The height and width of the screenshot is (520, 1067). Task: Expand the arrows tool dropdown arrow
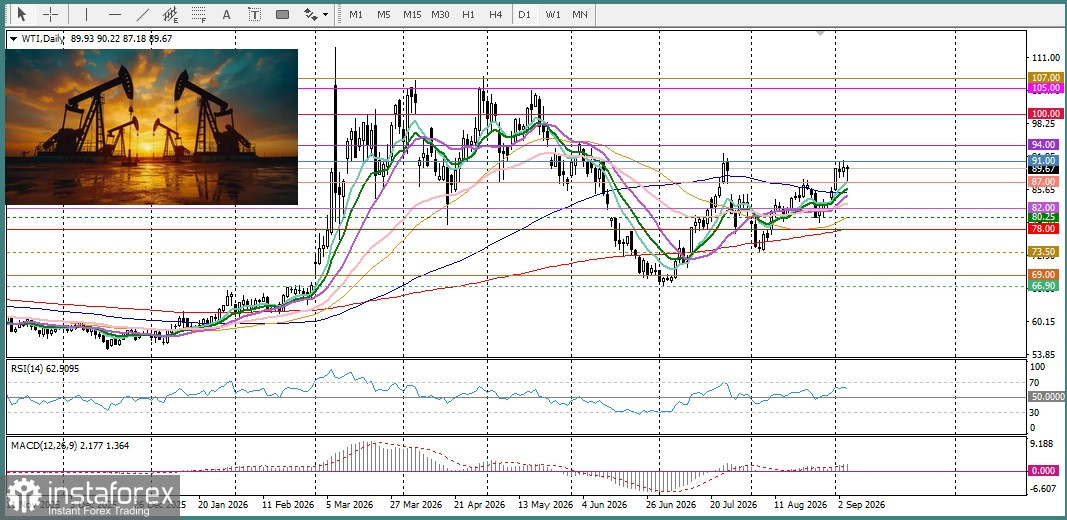coord(325,14)
